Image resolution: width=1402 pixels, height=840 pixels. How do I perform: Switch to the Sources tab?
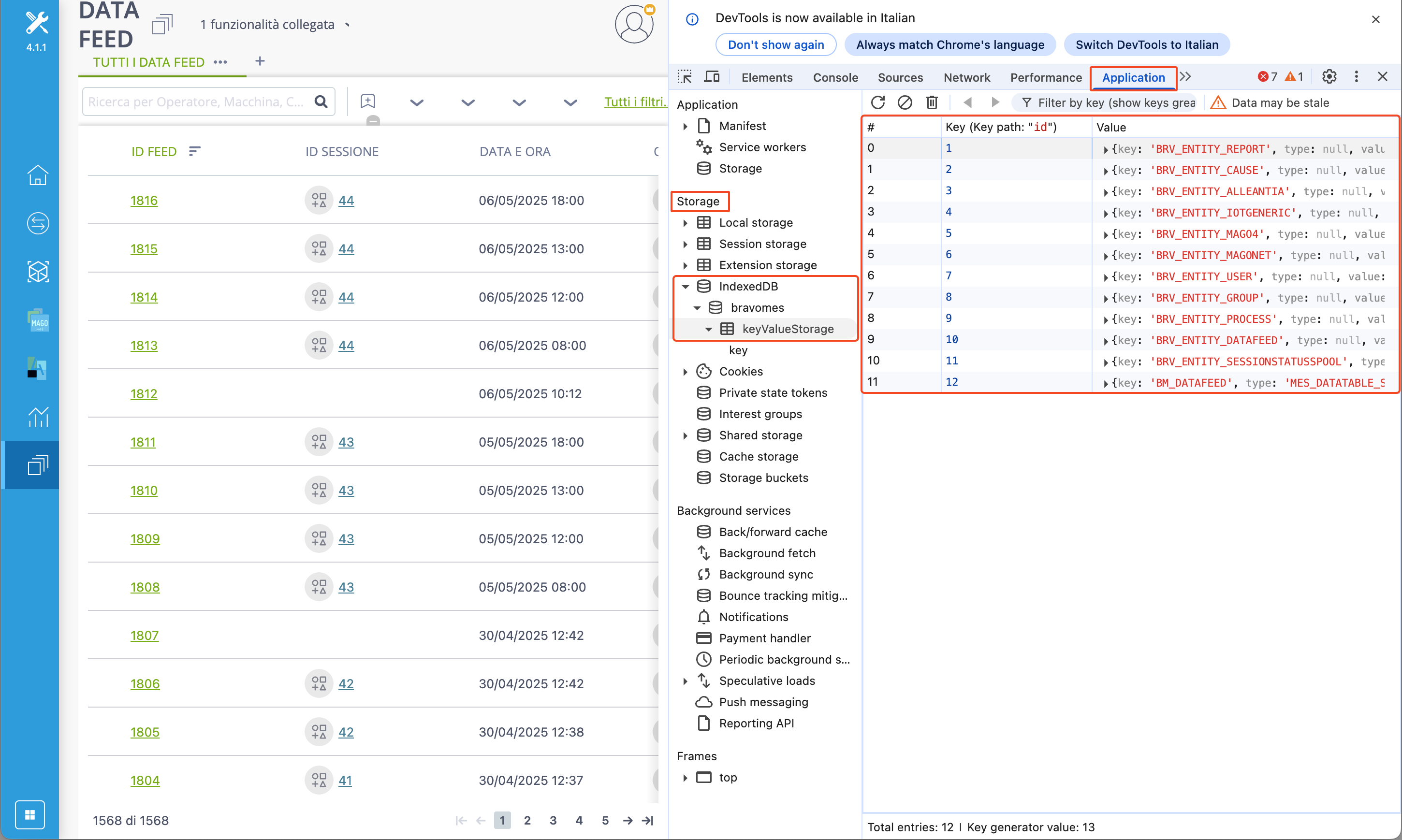click(x=900, y=77)
